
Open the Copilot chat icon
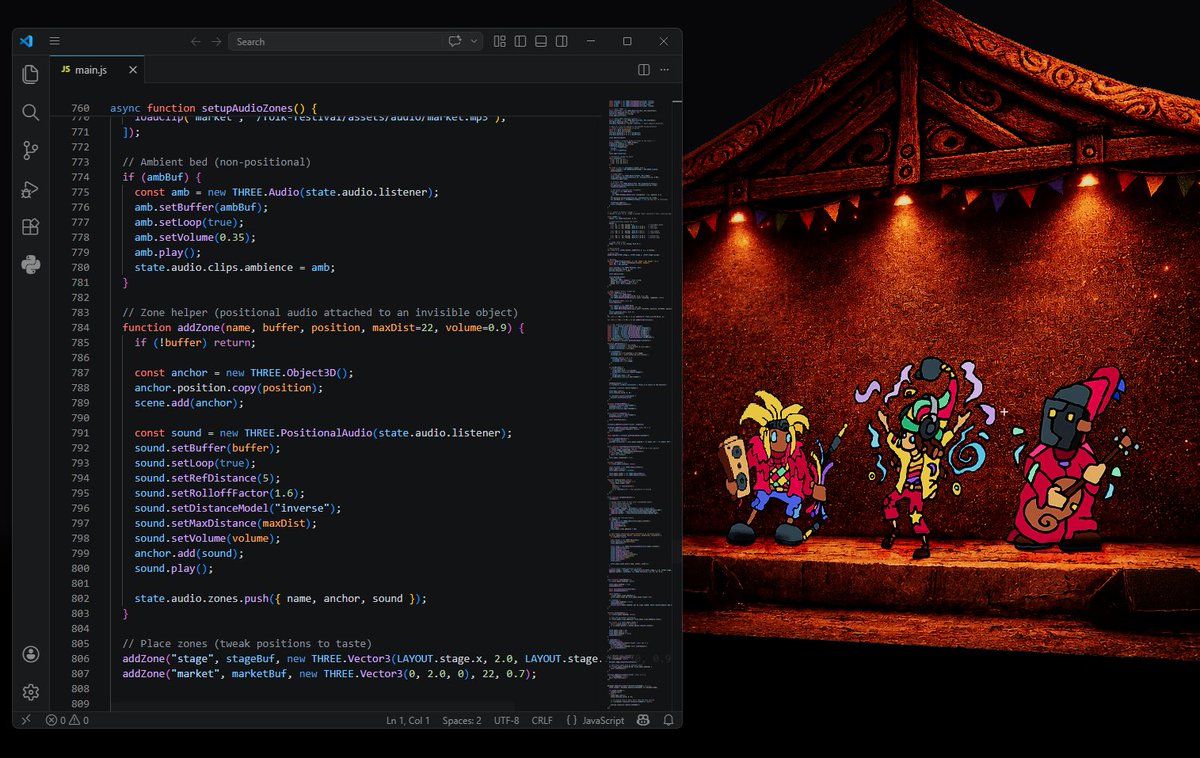tap(455, 41)
